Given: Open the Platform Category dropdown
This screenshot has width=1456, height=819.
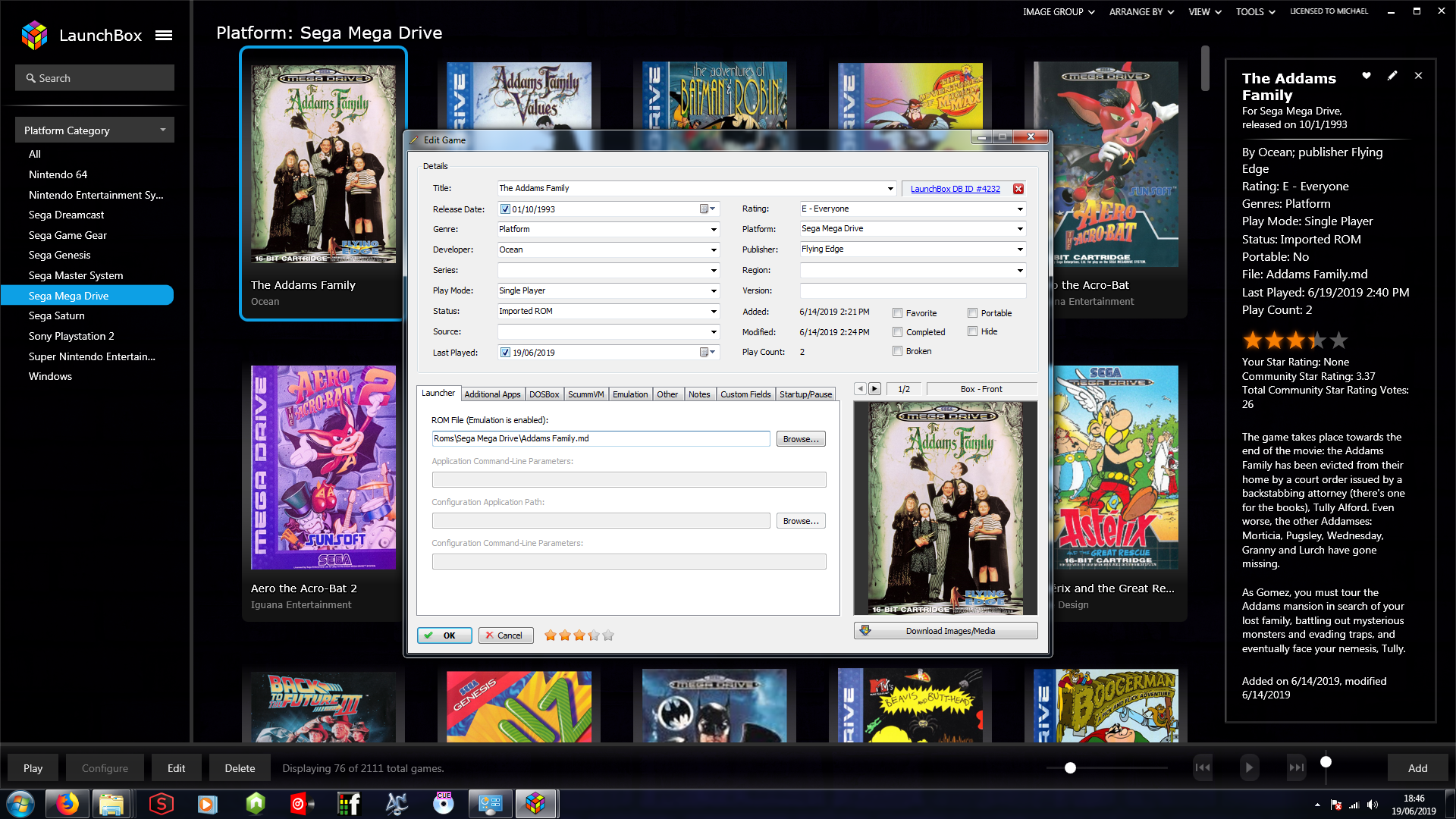Looking at the screenshot, I should point(95,130).
